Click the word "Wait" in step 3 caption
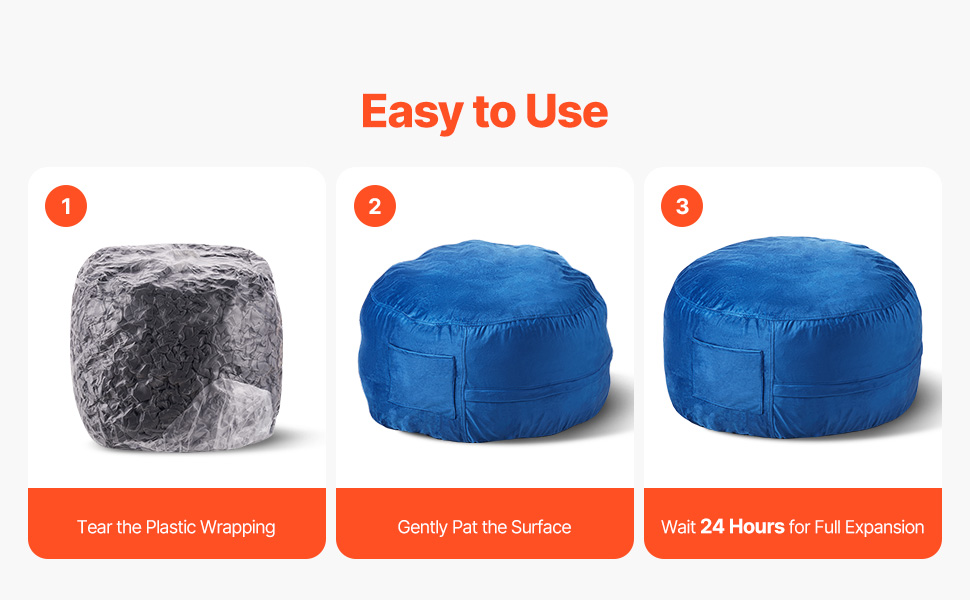The width and height of the screenshot is (970, 600). (x=679, y=527)
